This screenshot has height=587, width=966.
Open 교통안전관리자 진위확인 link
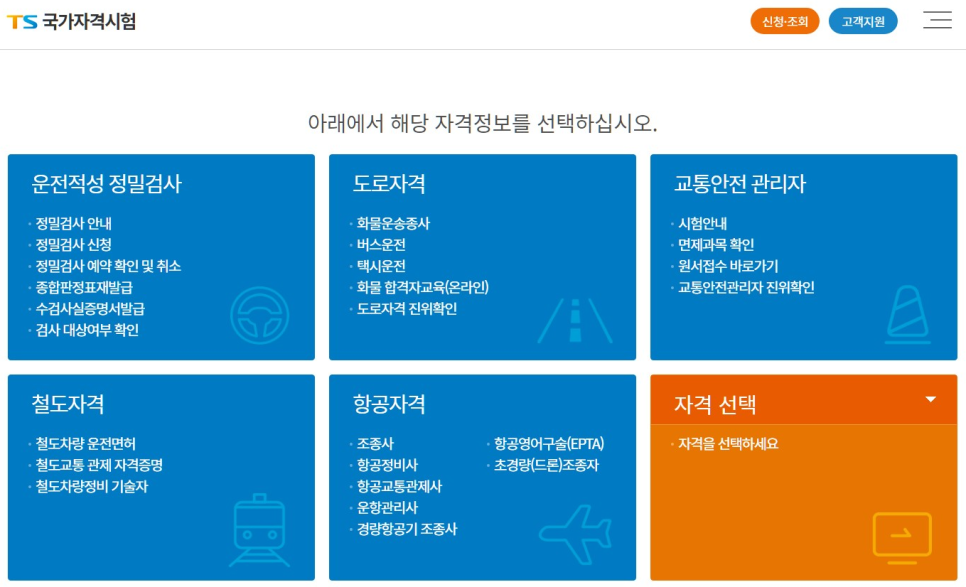746,288
